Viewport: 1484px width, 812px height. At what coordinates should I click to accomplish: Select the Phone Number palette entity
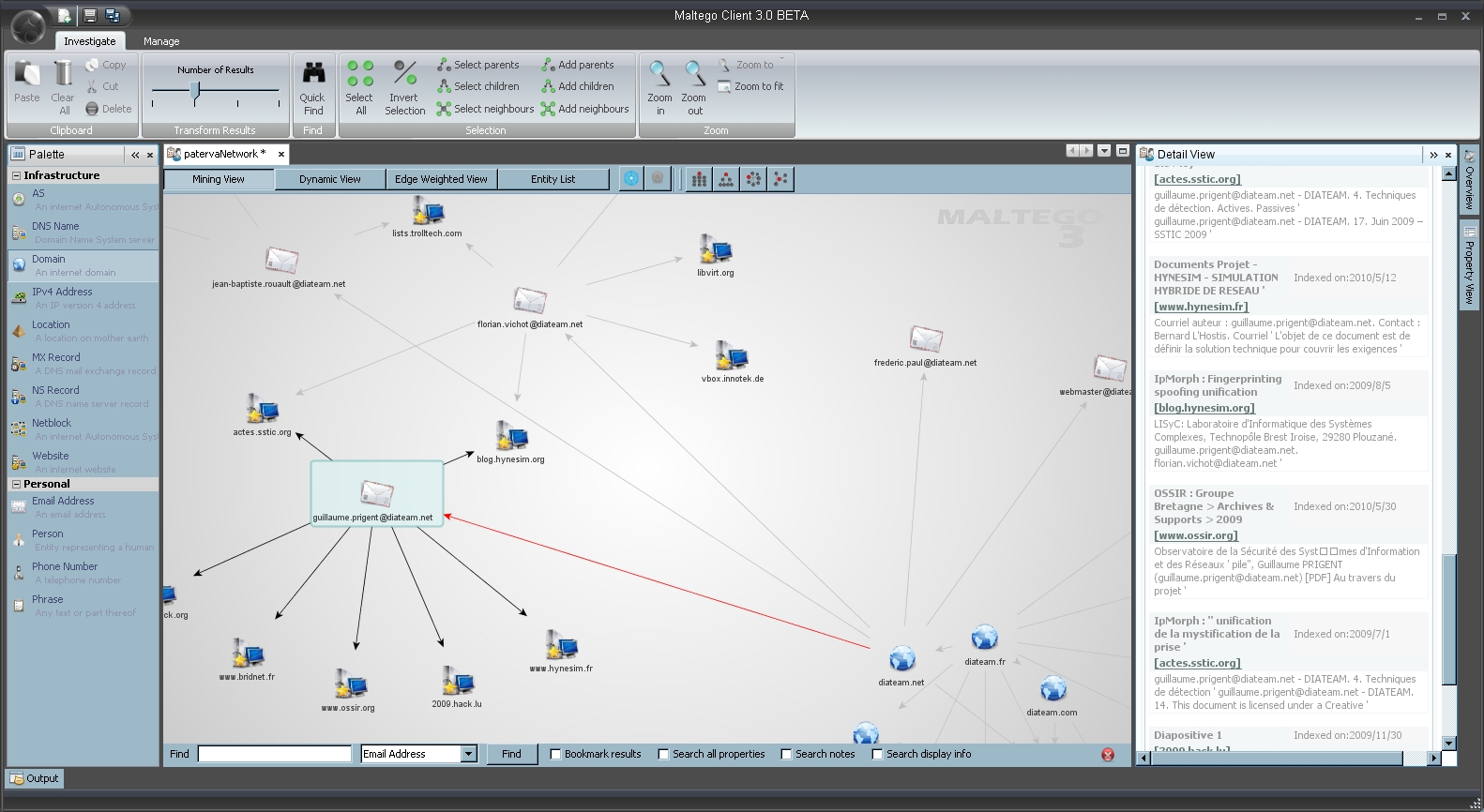(83, 573)
